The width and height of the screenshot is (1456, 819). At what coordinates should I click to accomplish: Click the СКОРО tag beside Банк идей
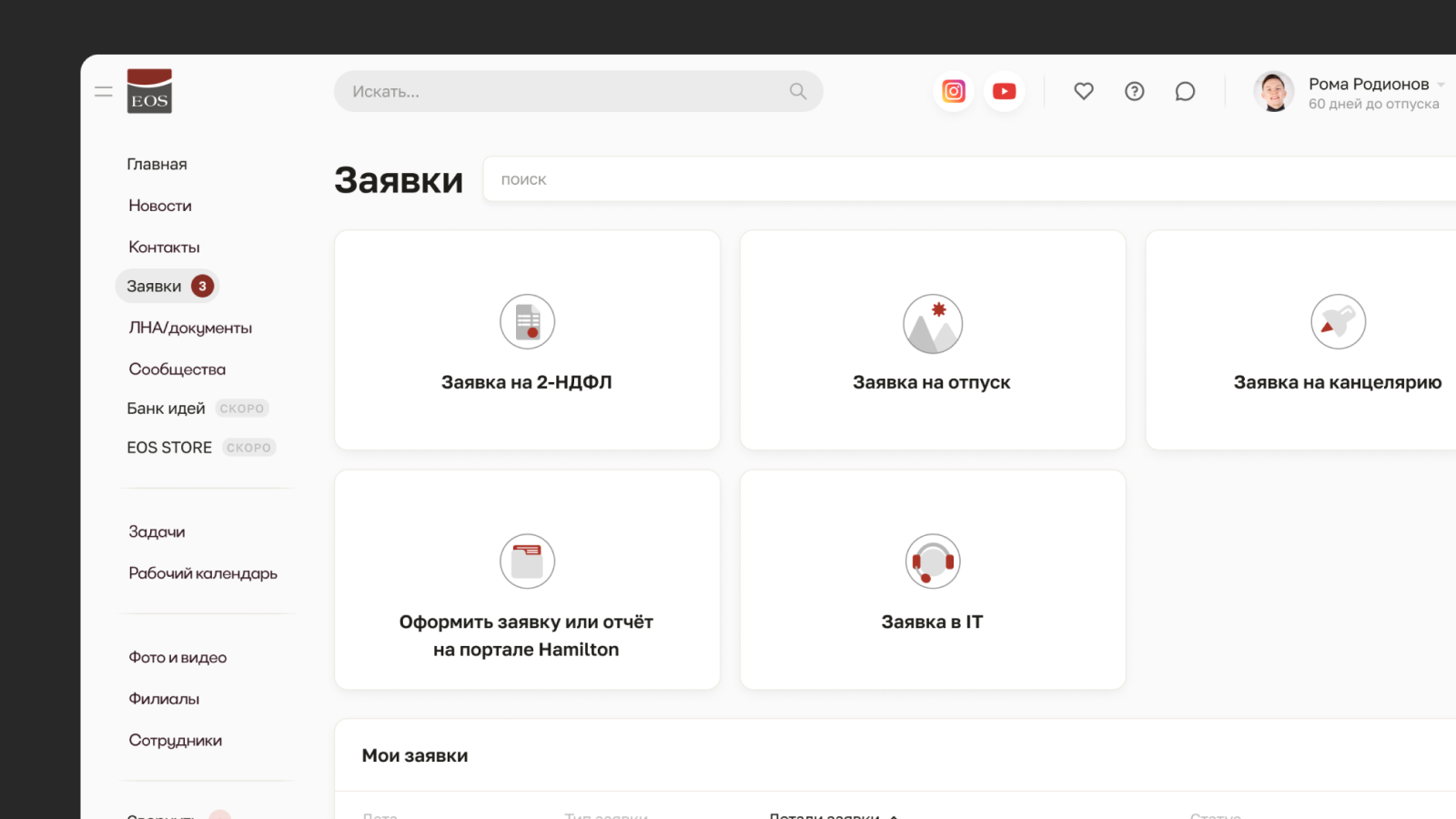(x=242, y=409)
